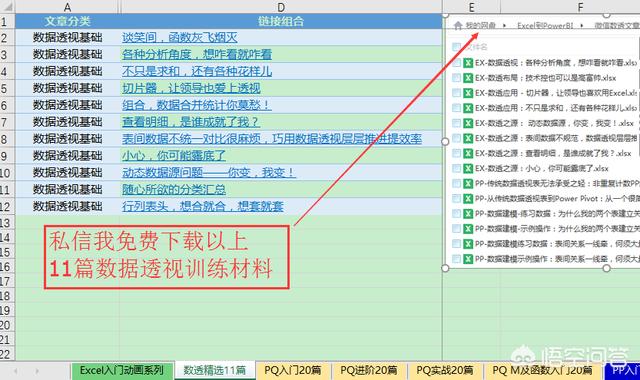Select the 数透精选11篇 sheet tab
Screen dimensions: 640x380
[215, 371]
